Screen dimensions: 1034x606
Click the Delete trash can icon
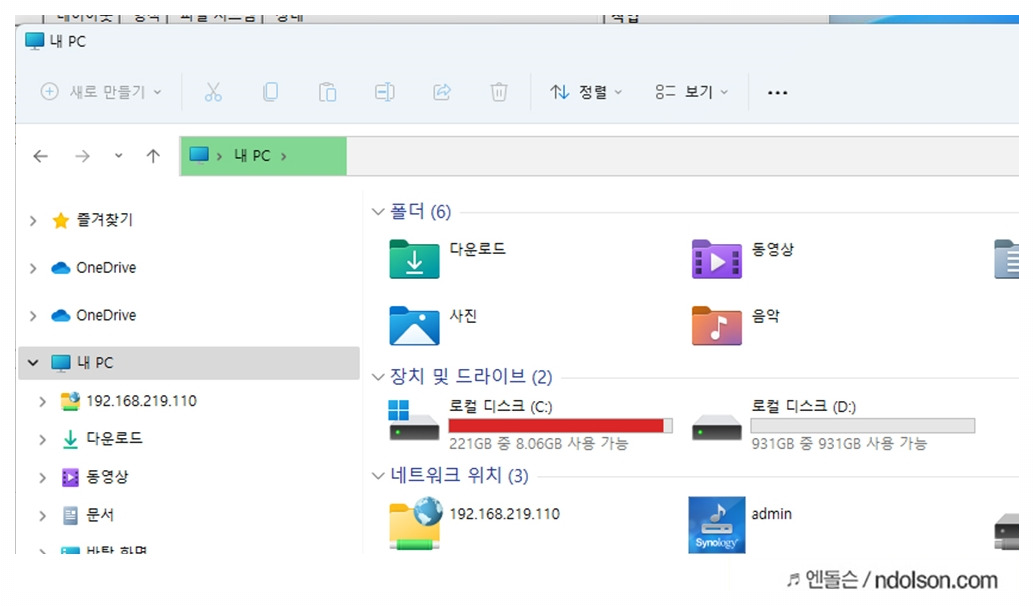499,92
